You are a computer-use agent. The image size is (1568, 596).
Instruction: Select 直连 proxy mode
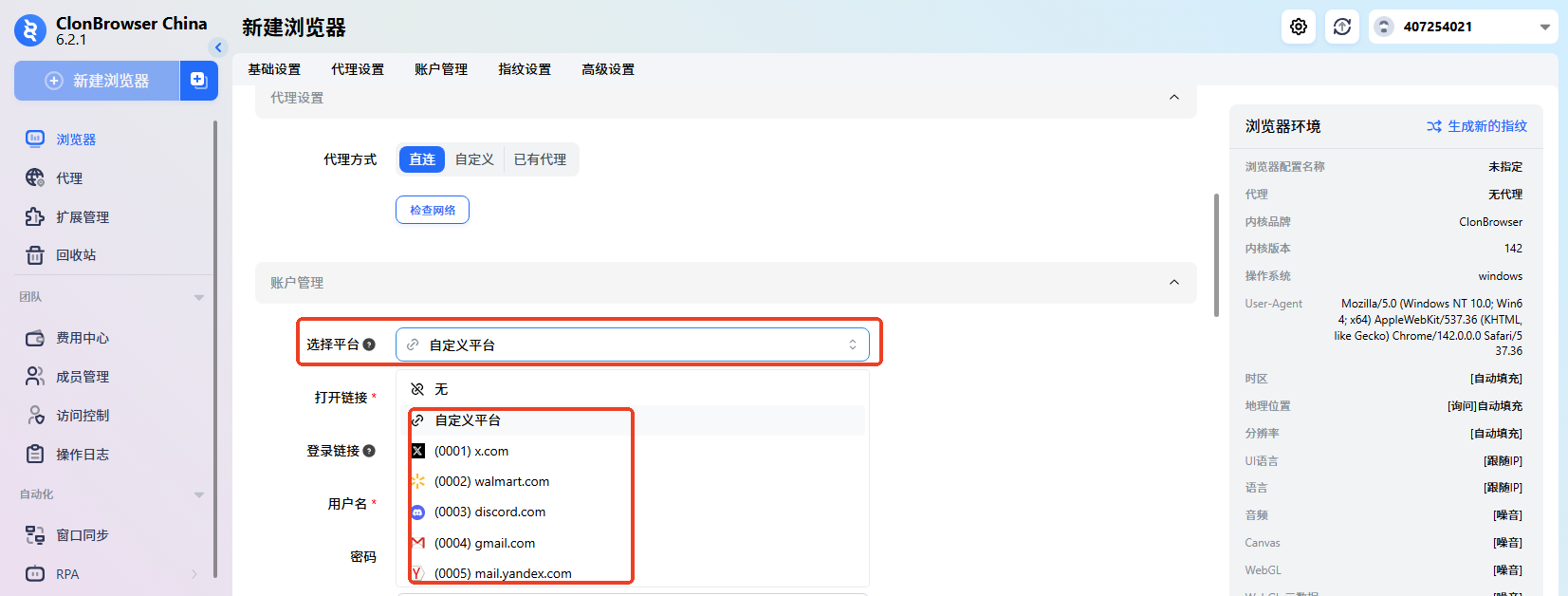click(422, 159)
